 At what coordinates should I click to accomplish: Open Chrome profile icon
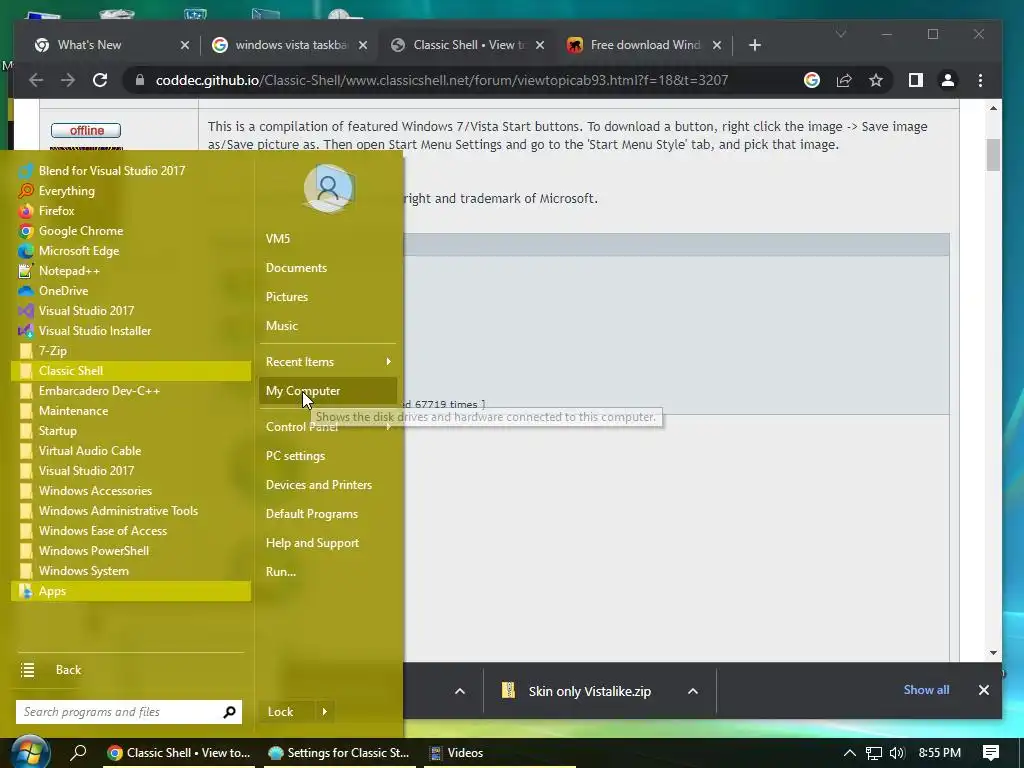948,80
